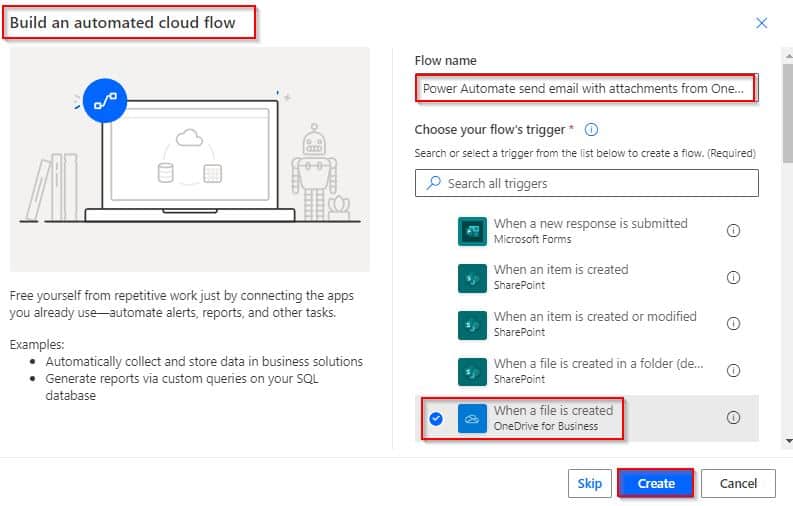Click SharePoint icon for 'item is created or modified'
The height and width of the screenshot is (506, 793).
[472, 325]
